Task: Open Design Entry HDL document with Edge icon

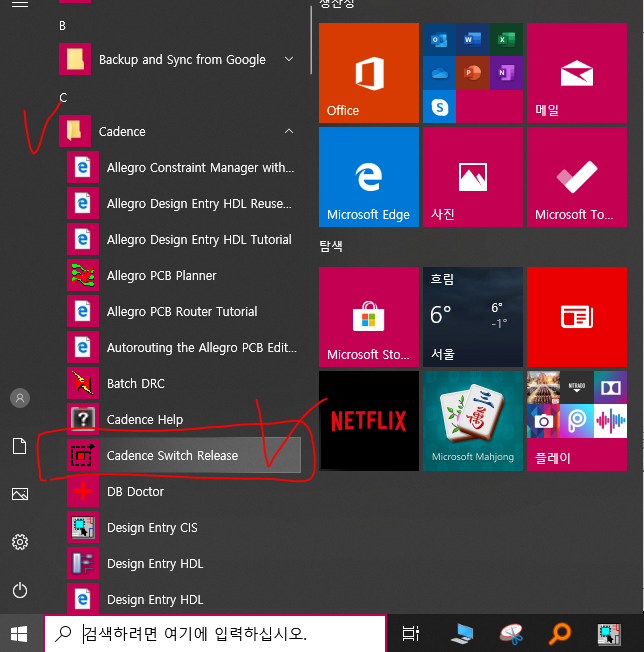Action: click(184, 599)
